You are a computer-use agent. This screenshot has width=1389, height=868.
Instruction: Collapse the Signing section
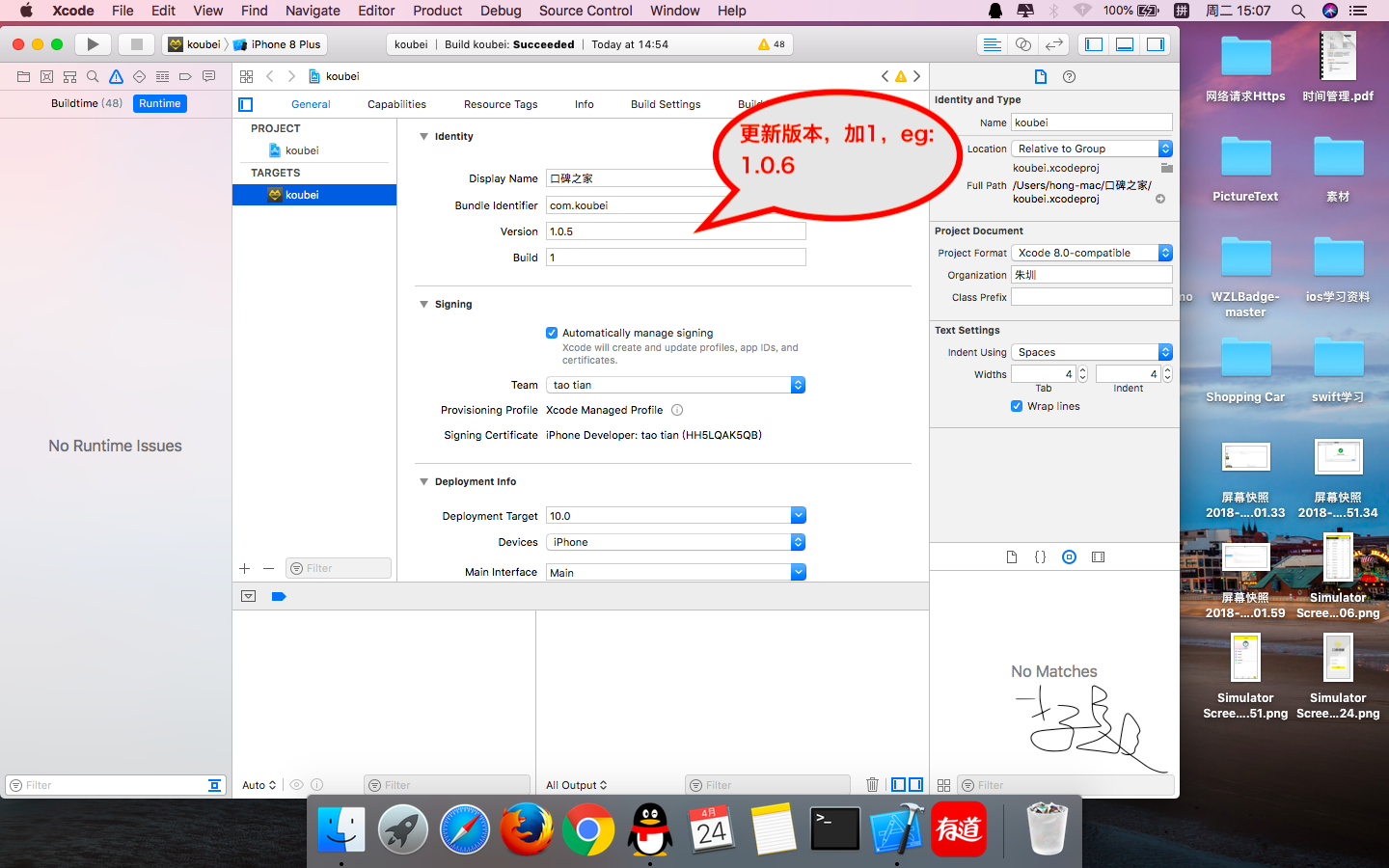pyautogui.click(x=423, y=304)
